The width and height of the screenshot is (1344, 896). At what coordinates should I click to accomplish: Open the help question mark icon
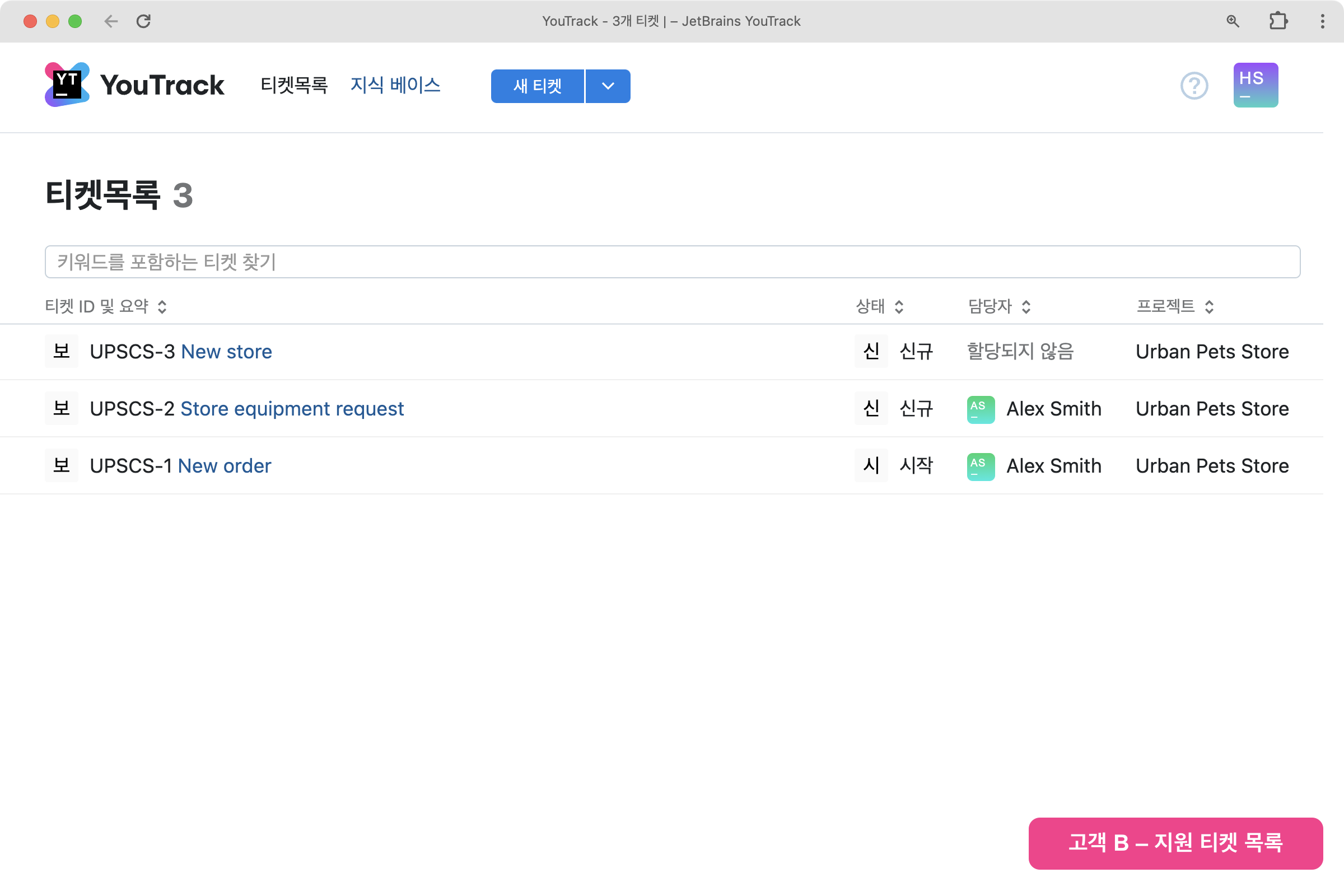pyautogui.click(x=1194, y=86)
